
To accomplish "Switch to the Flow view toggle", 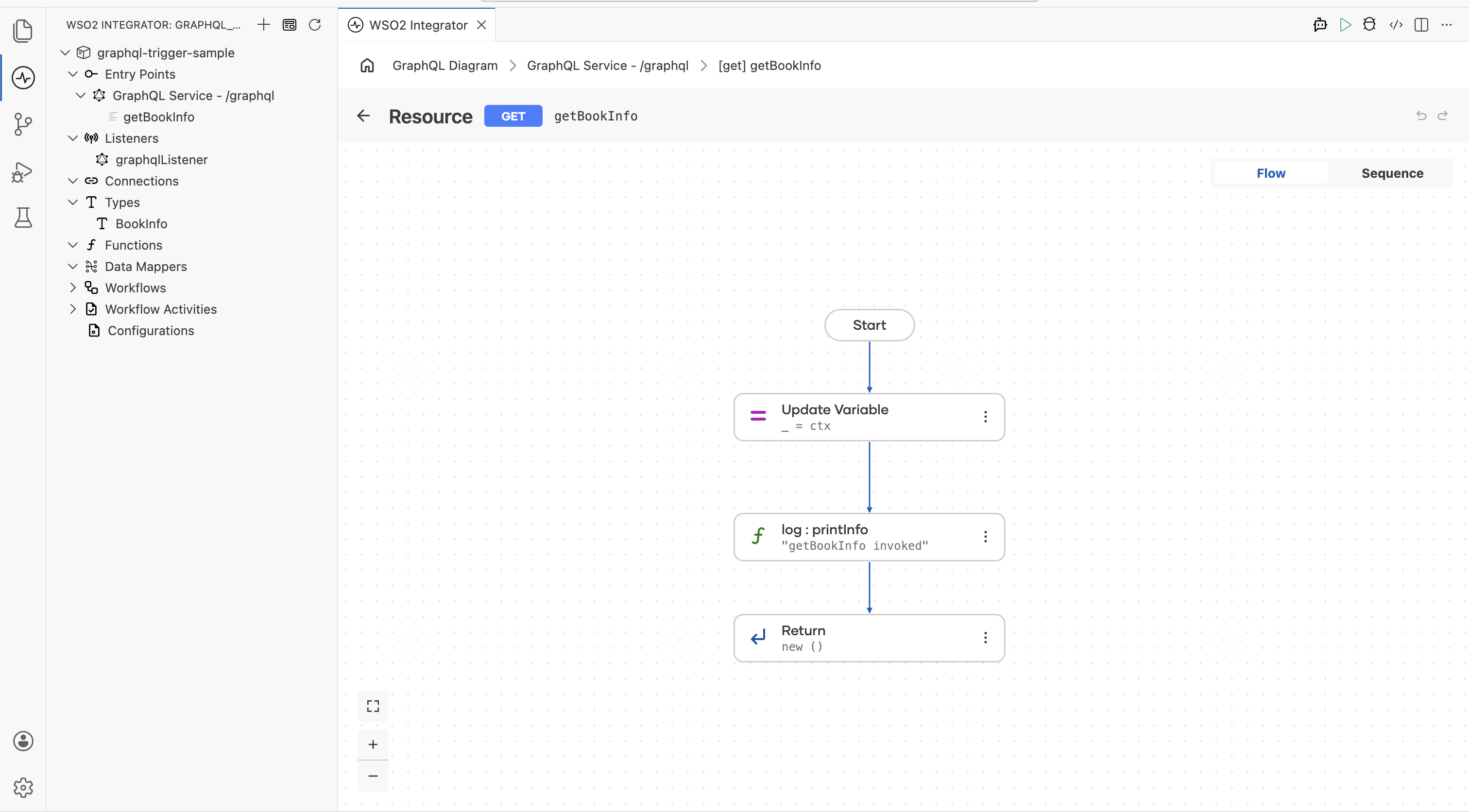I will (1270, 173).
